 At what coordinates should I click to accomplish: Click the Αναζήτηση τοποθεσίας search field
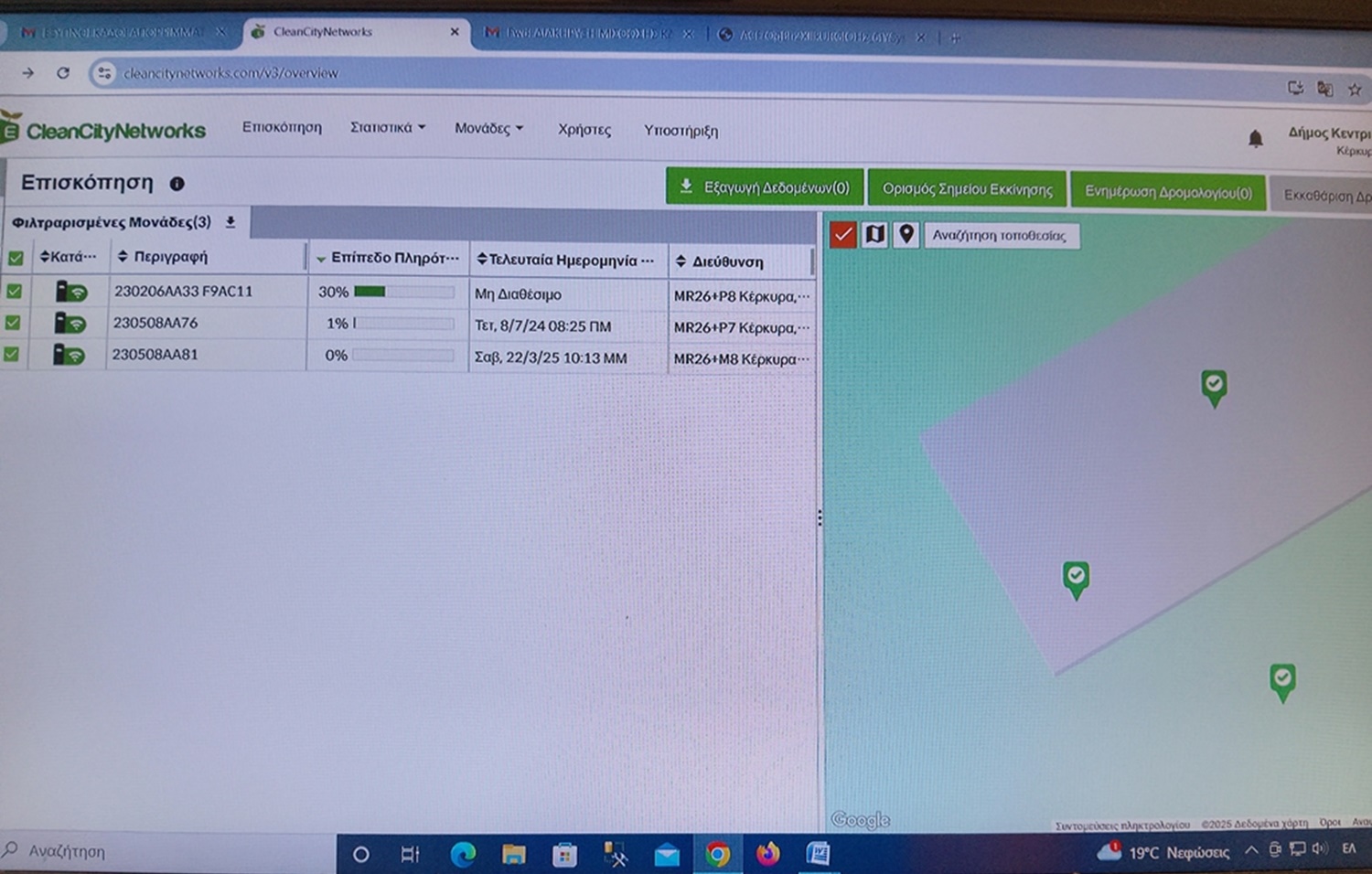pyautogui.click(x=1000, y=236)
